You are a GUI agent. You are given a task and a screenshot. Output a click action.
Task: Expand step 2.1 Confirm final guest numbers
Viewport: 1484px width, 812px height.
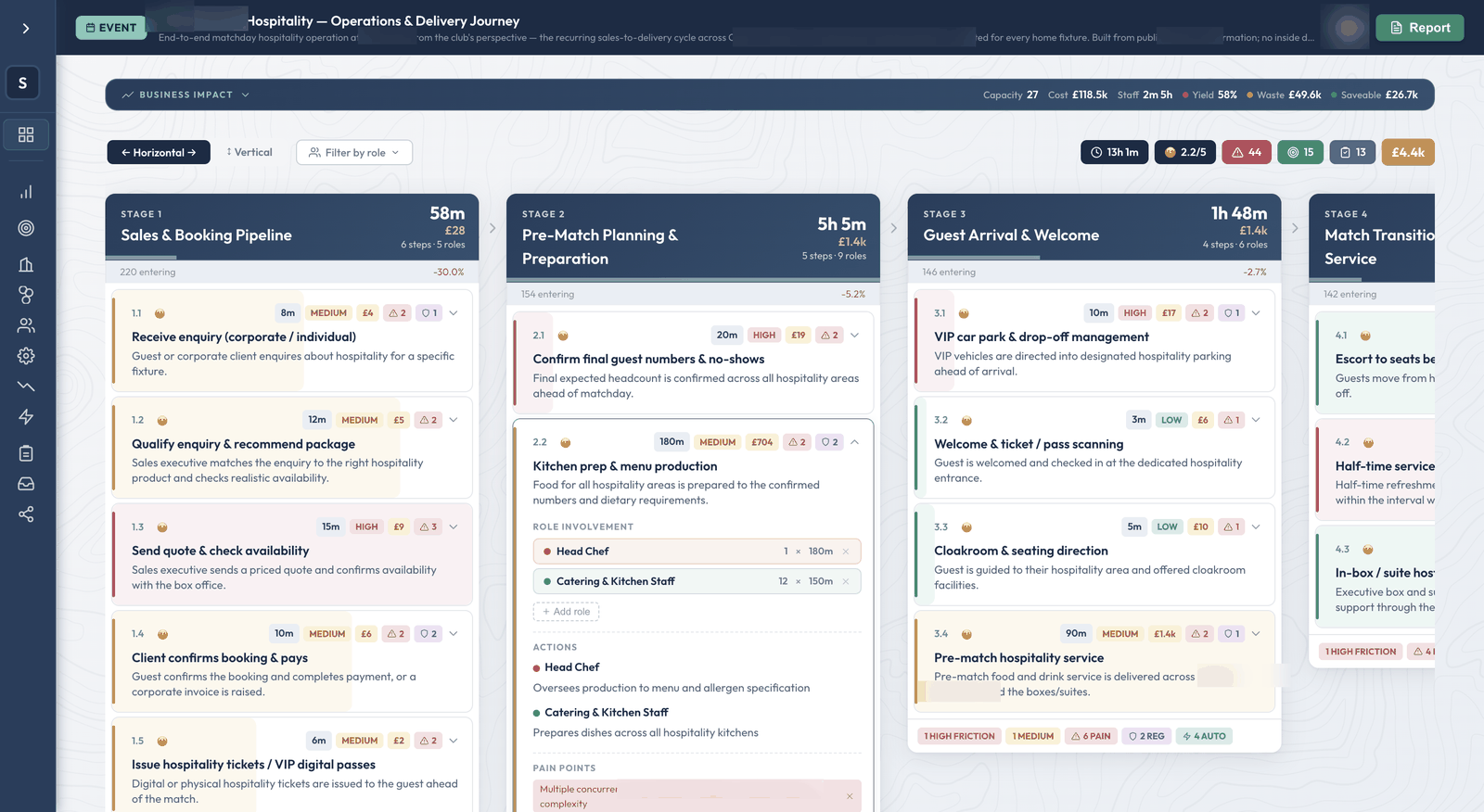pyautogui.click(x=854, y=336)
